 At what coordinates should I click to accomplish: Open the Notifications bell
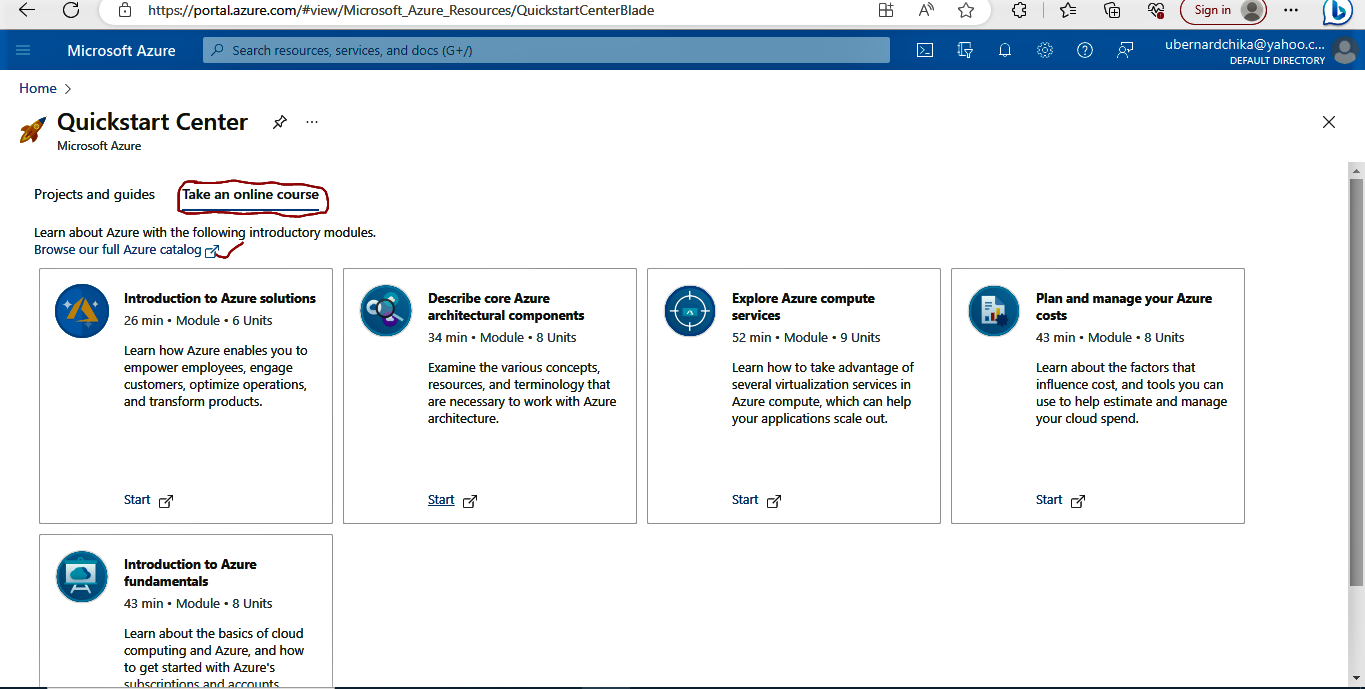coord(1005,50)
